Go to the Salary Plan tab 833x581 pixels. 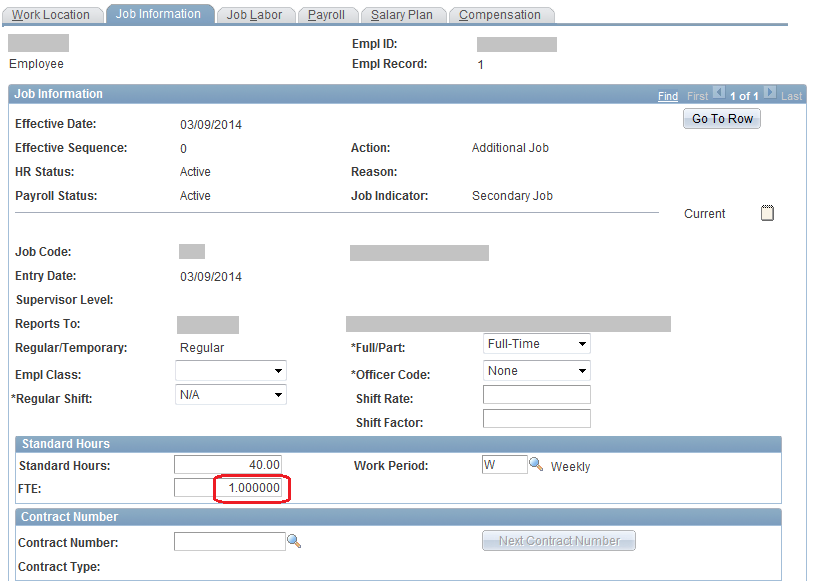pyautogui.click(x=402, y=15)
